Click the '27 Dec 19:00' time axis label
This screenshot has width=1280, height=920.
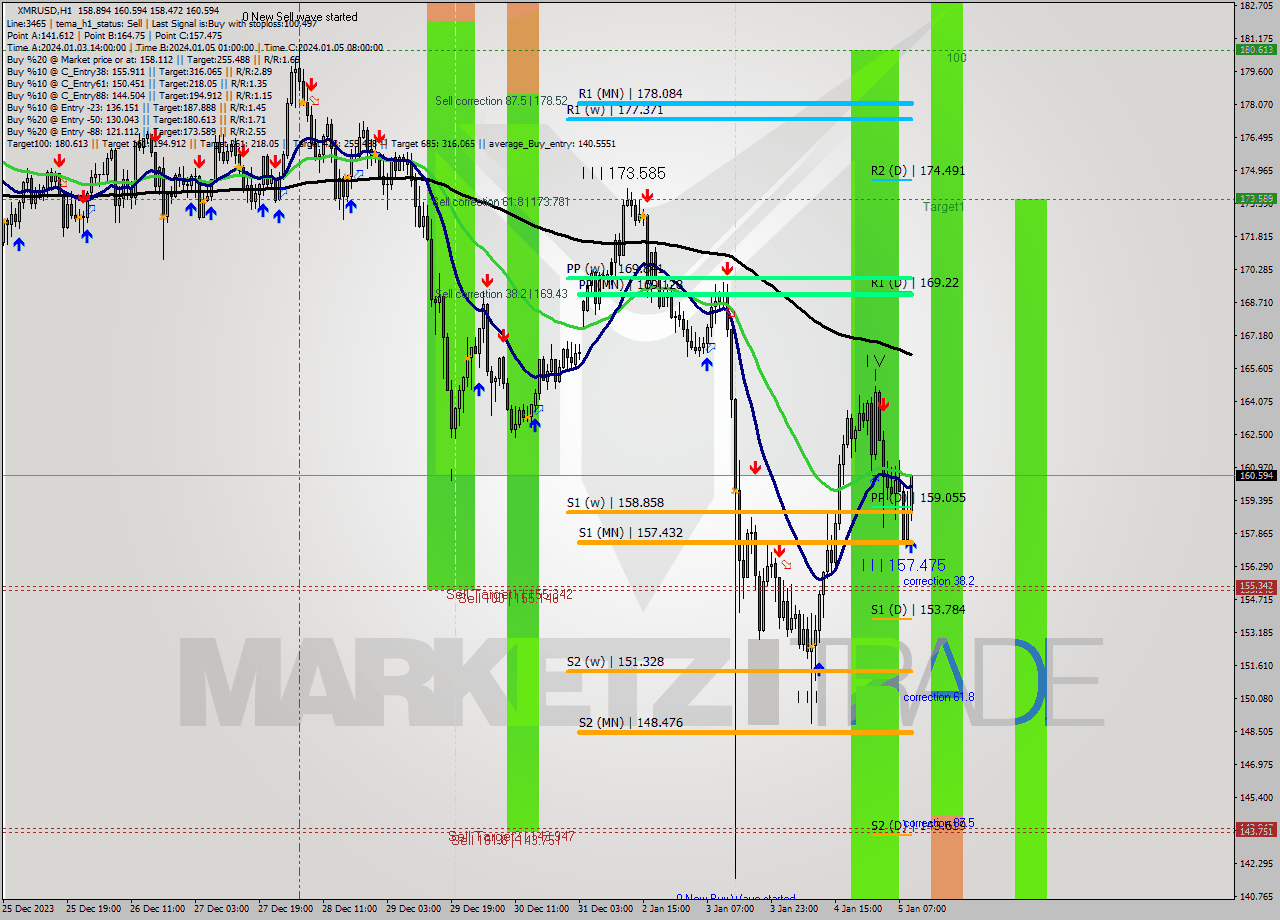286,909
